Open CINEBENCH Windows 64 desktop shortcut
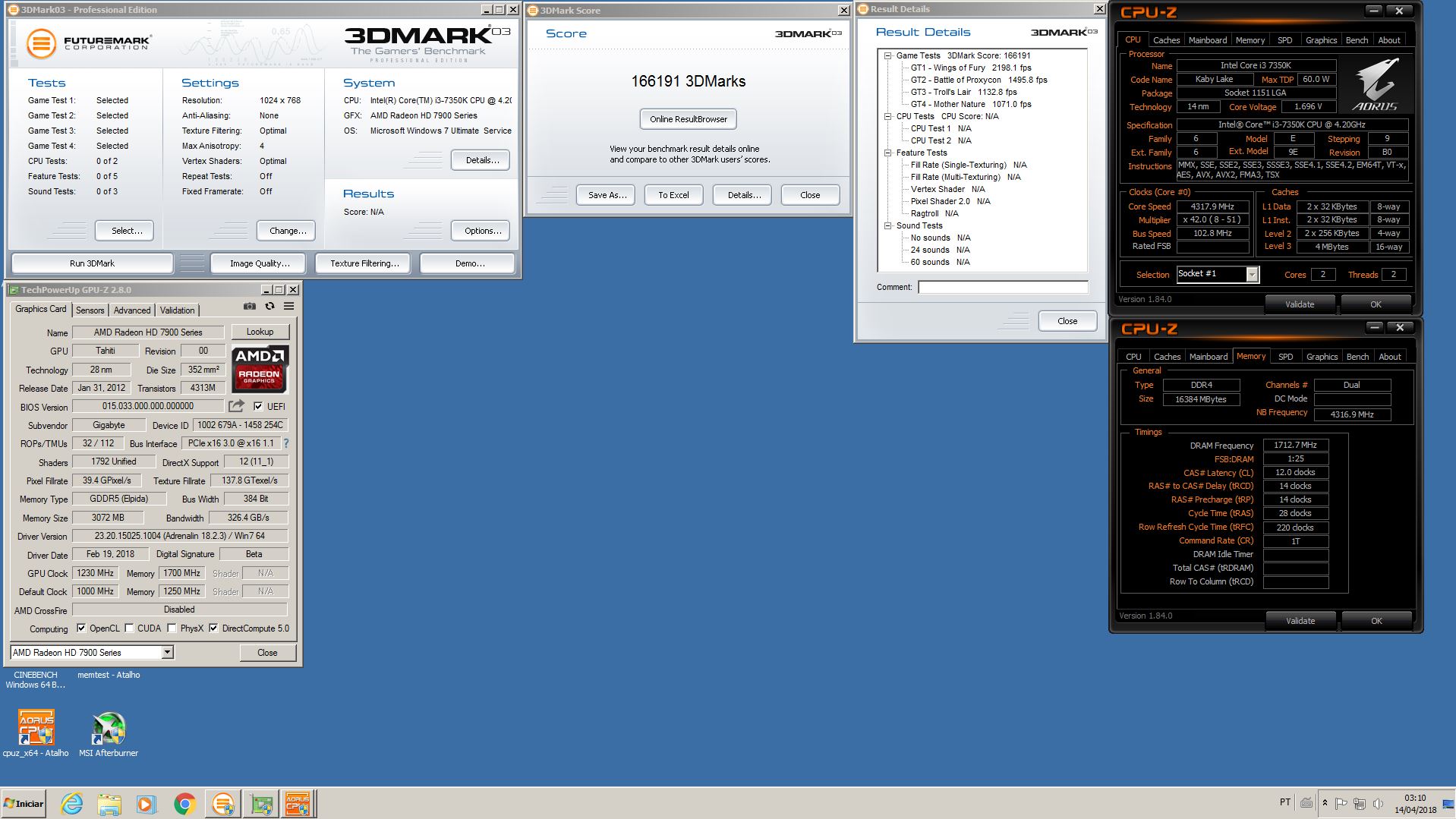Image resolution: width=1456 pixels, height=819 pixels. [36, 679]
